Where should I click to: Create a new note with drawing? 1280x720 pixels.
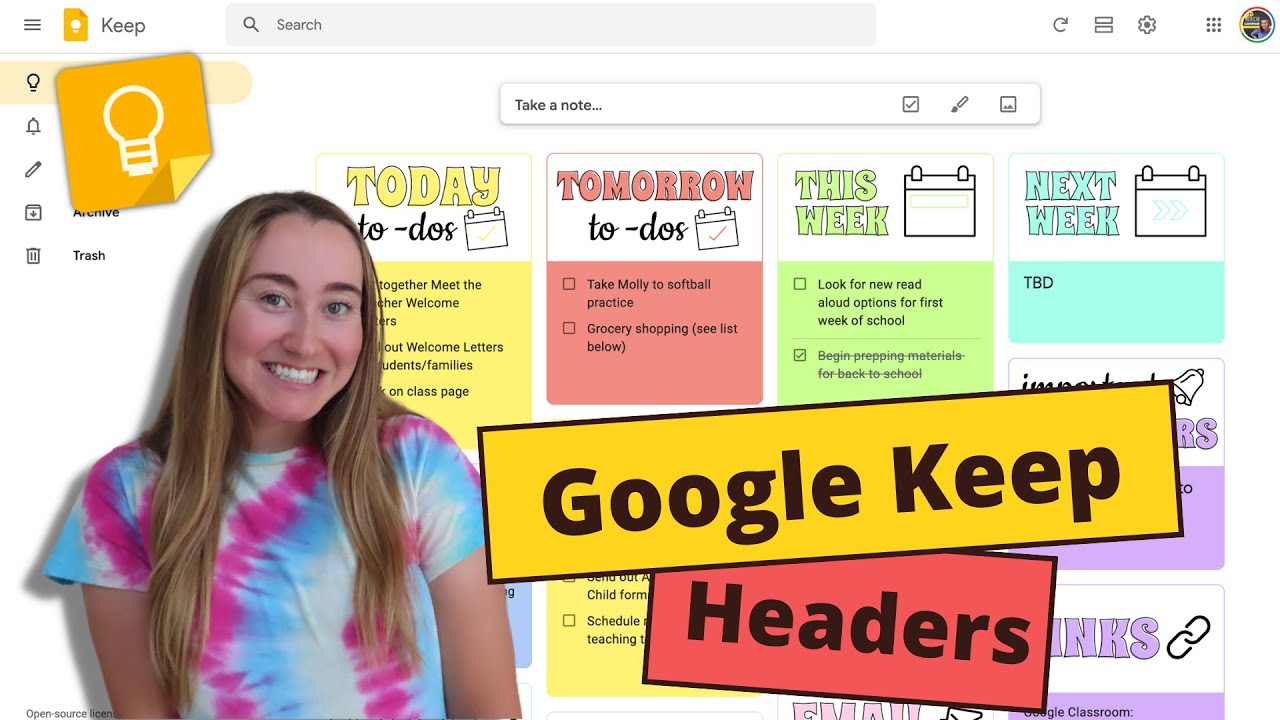(960, 104)
